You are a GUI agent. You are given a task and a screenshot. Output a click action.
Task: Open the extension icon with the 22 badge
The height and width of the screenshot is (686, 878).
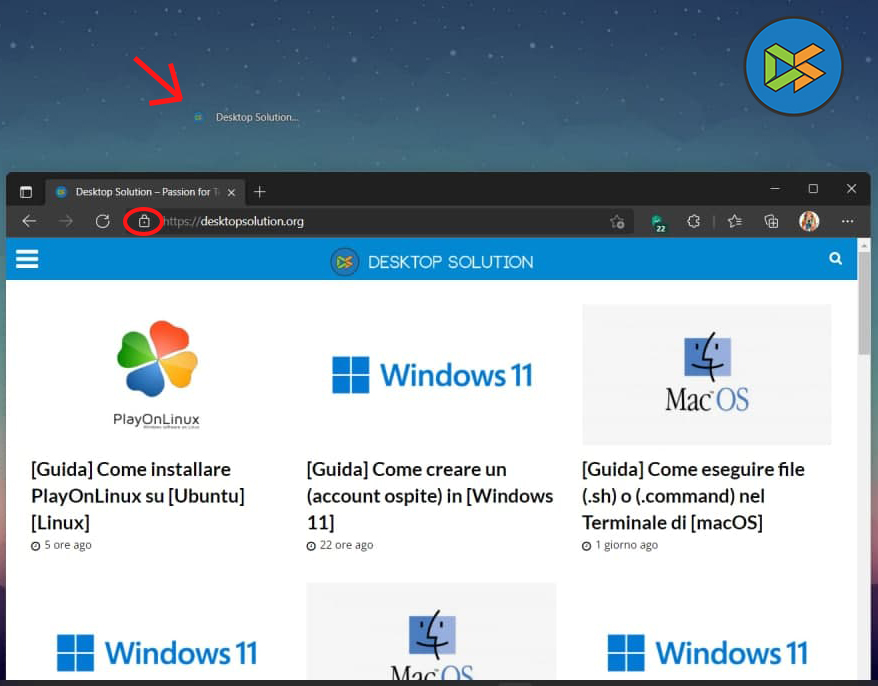point(658,222)
